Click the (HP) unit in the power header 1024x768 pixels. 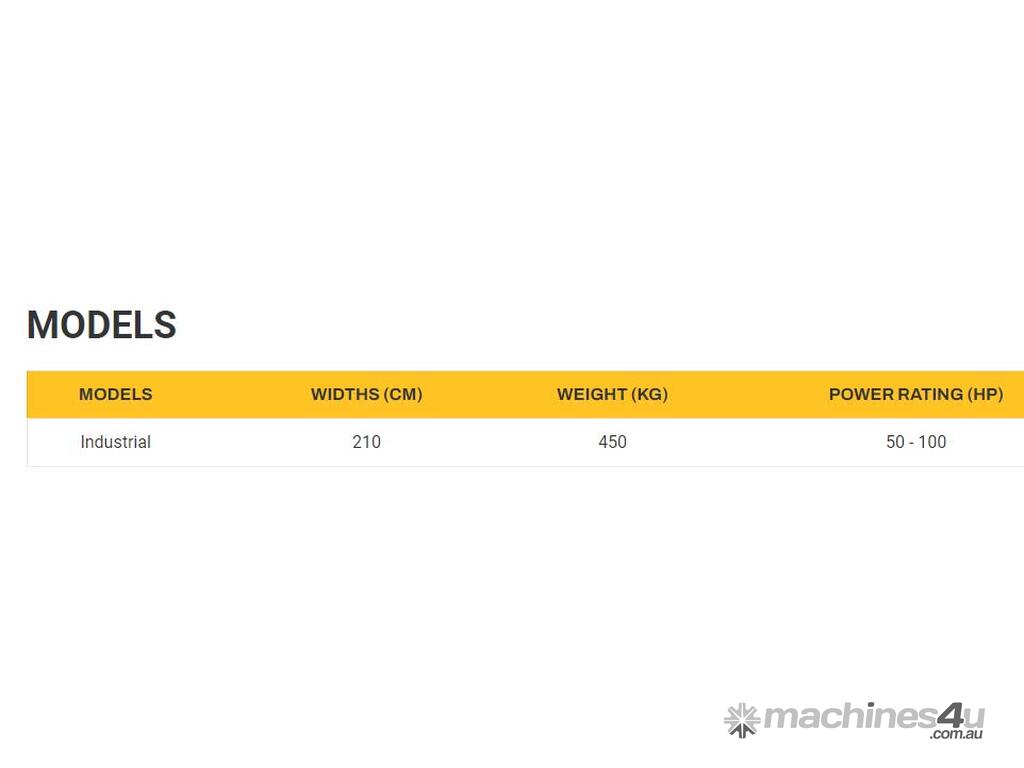[x=985, y=394]
